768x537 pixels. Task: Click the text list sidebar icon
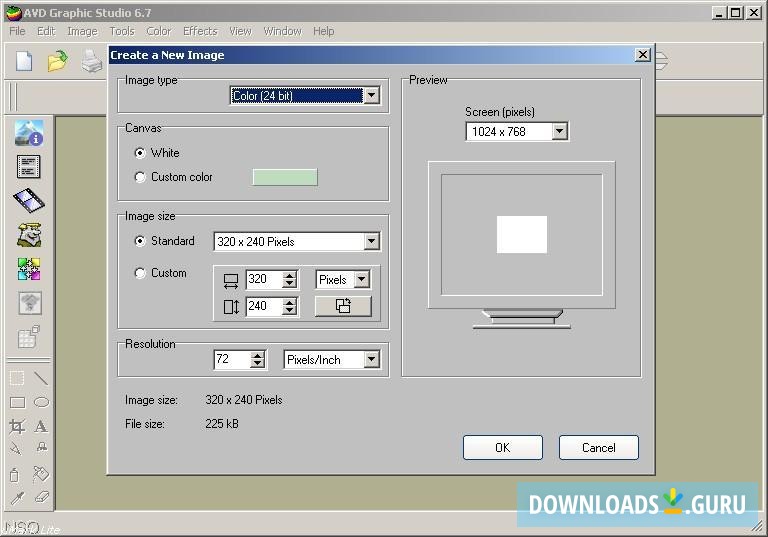28,167
